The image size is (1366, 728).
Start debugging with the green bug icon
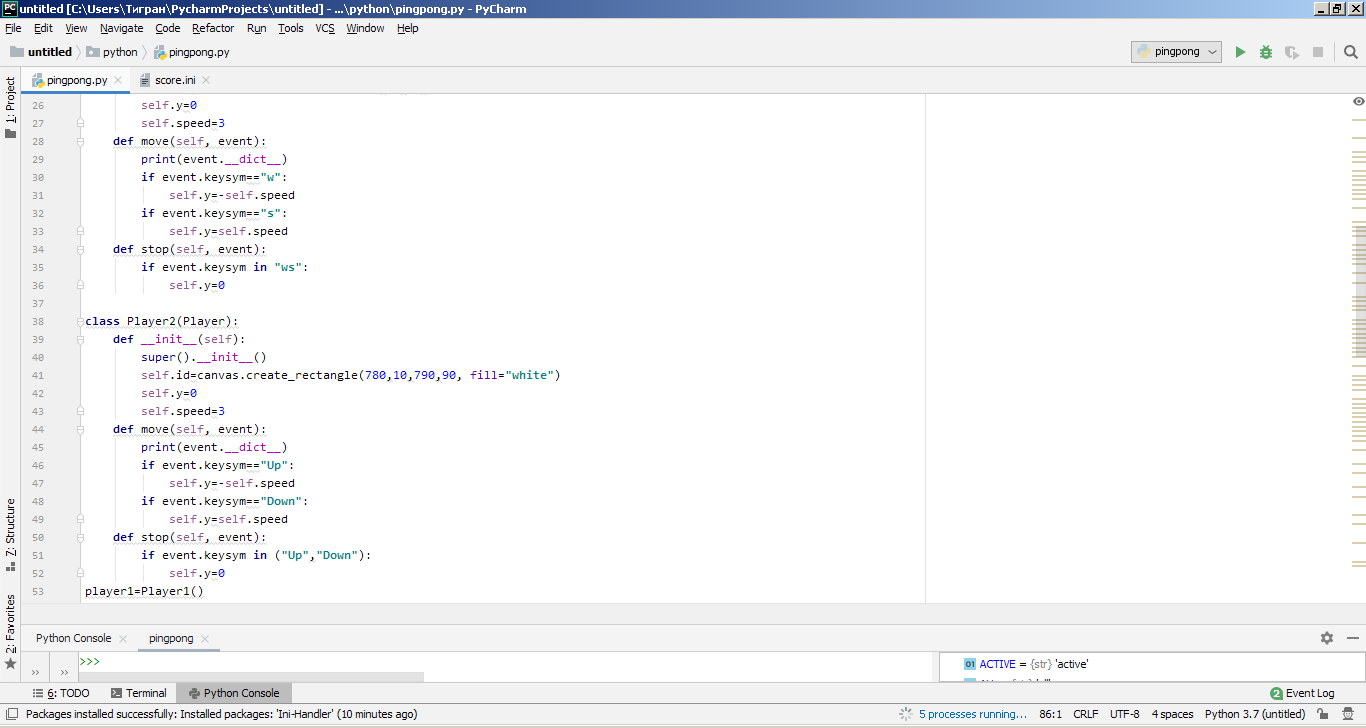pos(1266,52)
